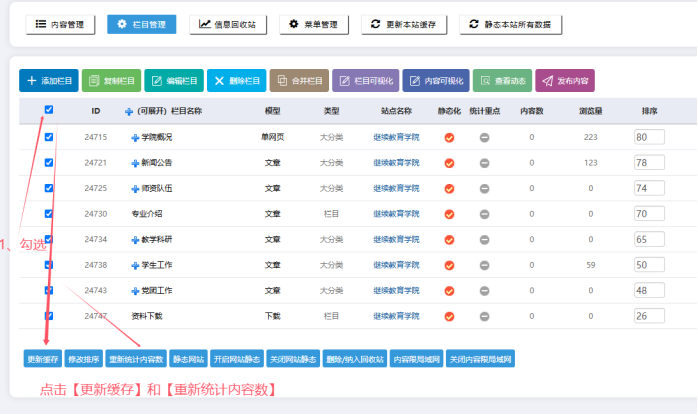Click the gray 统计重点 minus icon for 新闻公告

(484, 162)
